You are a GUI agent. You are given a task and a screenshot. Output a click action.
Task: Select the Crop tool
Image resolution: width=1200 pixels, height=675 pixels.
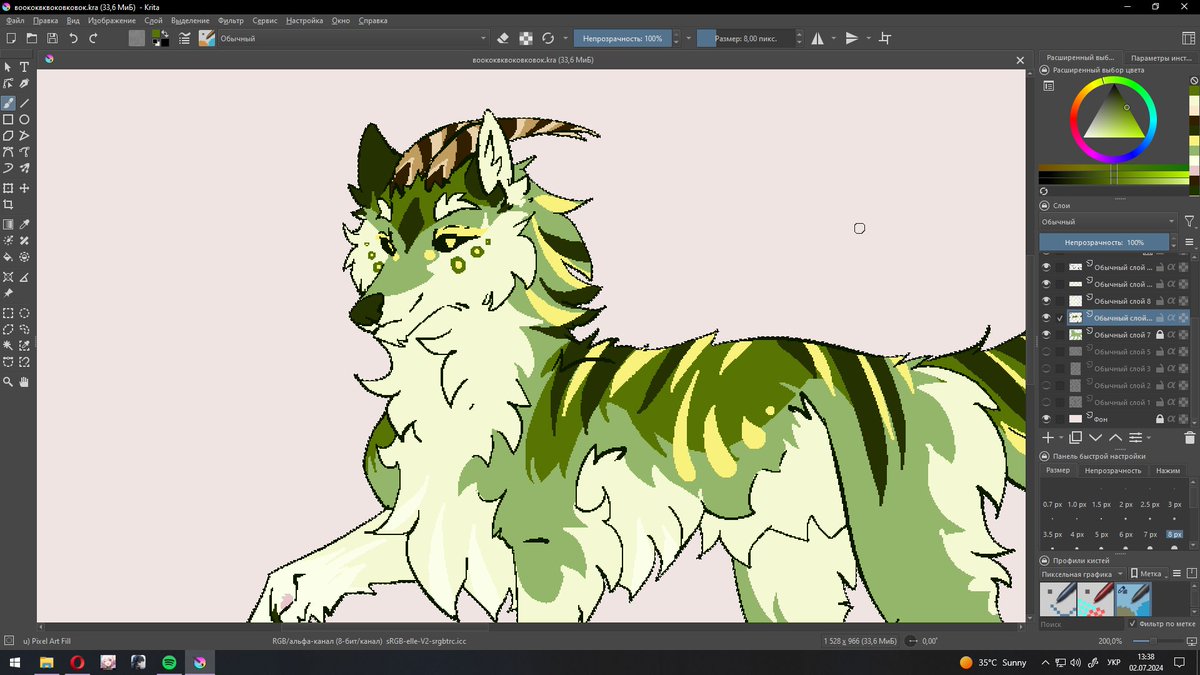[8, 204]
